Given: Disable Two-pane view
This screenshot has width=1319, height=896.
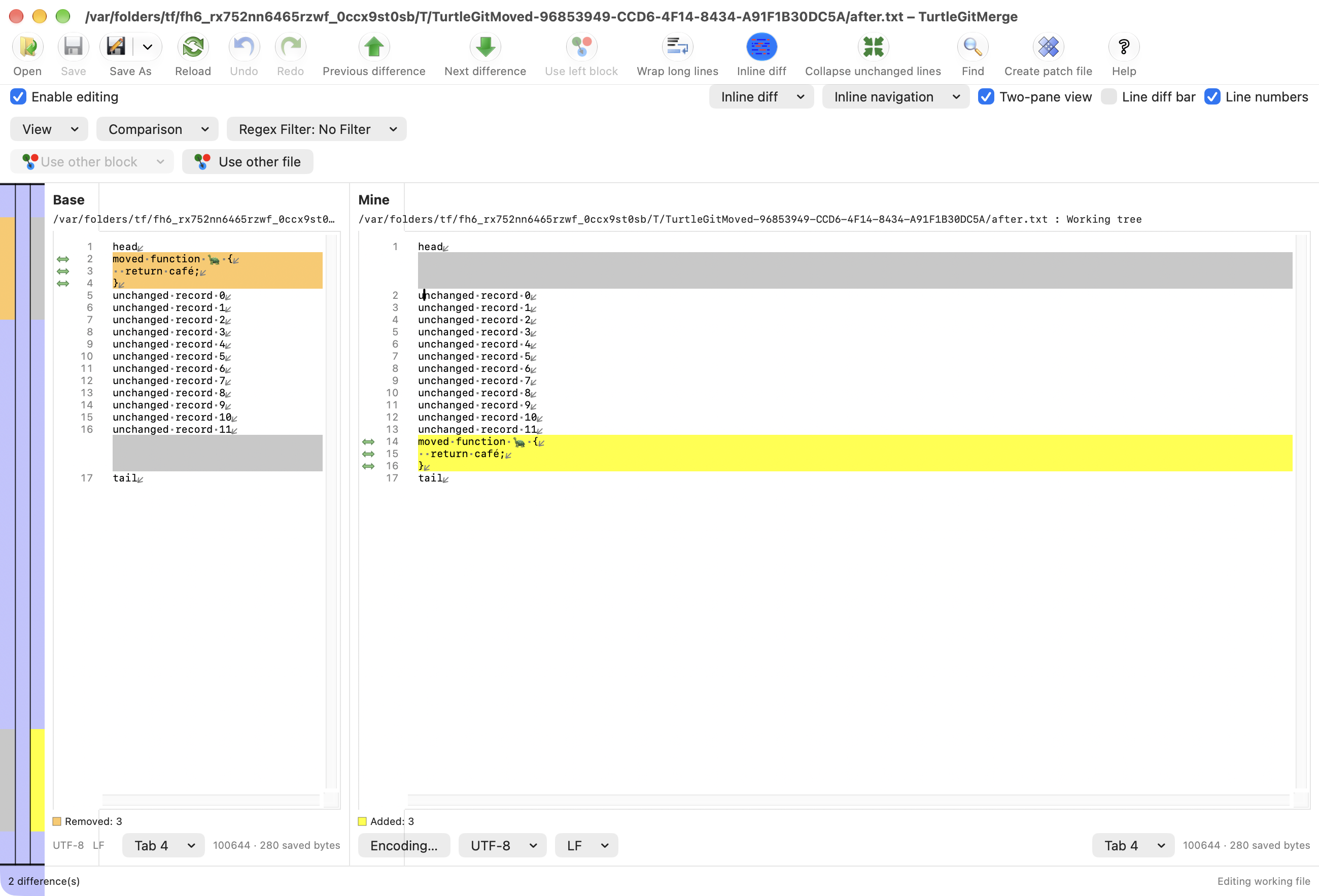Looking at the screenshot, I should tap(986, 97).
